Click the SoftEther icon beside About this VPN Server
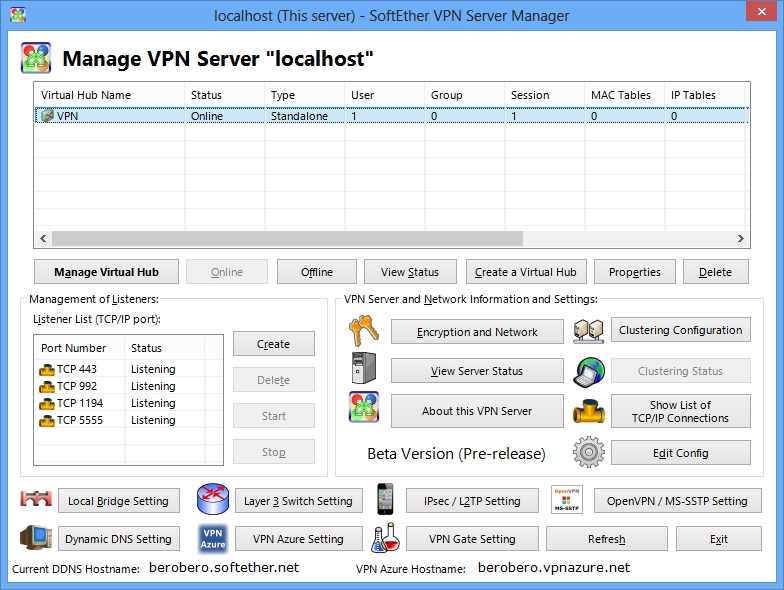Image resolution: width=784 pixels, height=590 pixels. (364, 407)
